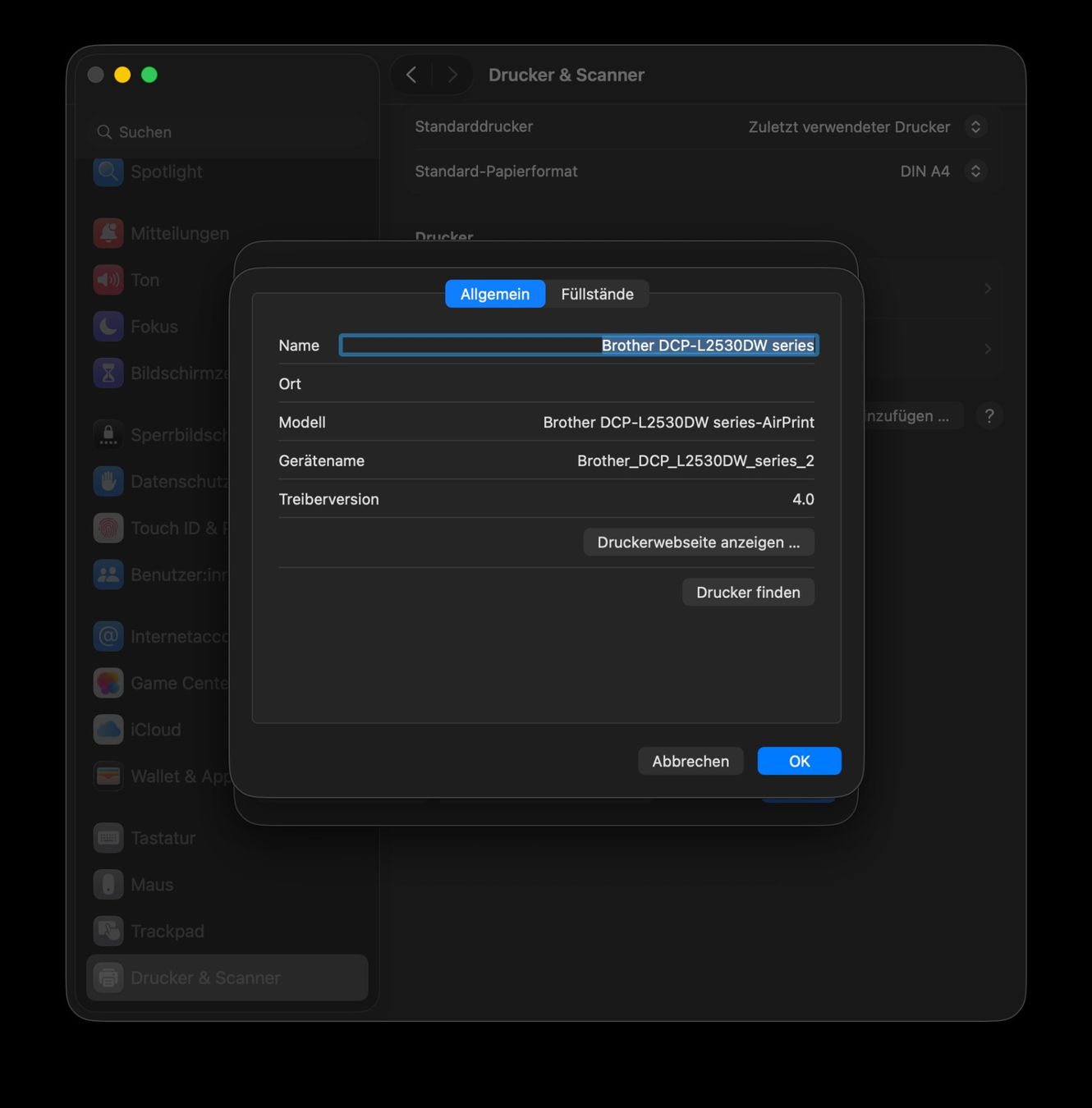Click the green zoom window button
The image size is (1092, 1108).
click(x=149, y=75)
